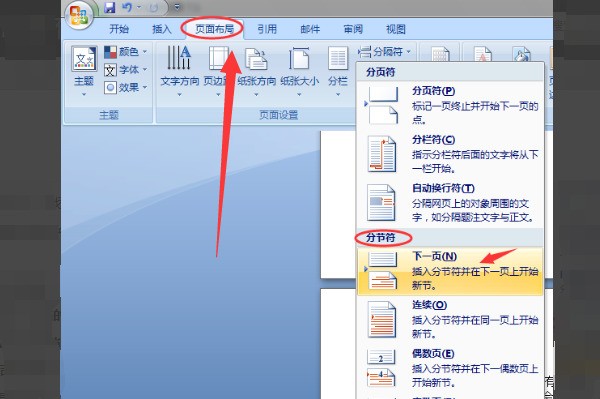The width and height of the screenshot is (600, 399).
Task: Expand the 文字方向 dropdown arrow
Action: [179, 94]
